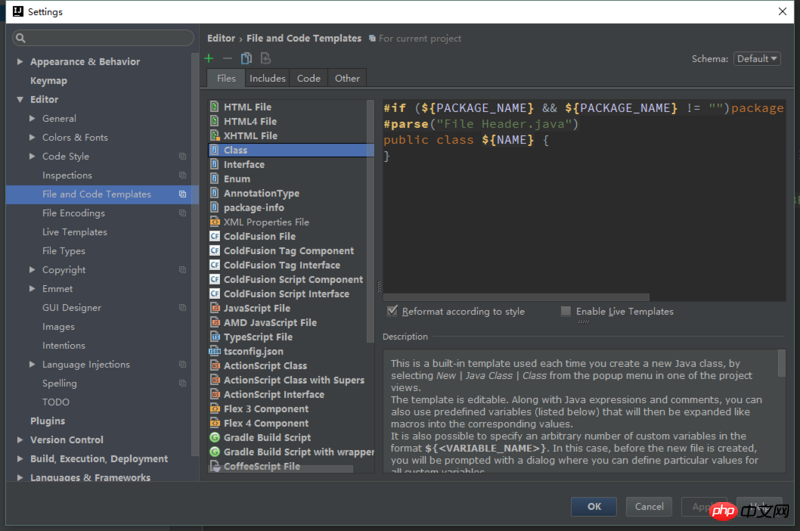Click the Reset to Default template icon
The width and height of the screenshot is (800, 531).
pos(265,59)
